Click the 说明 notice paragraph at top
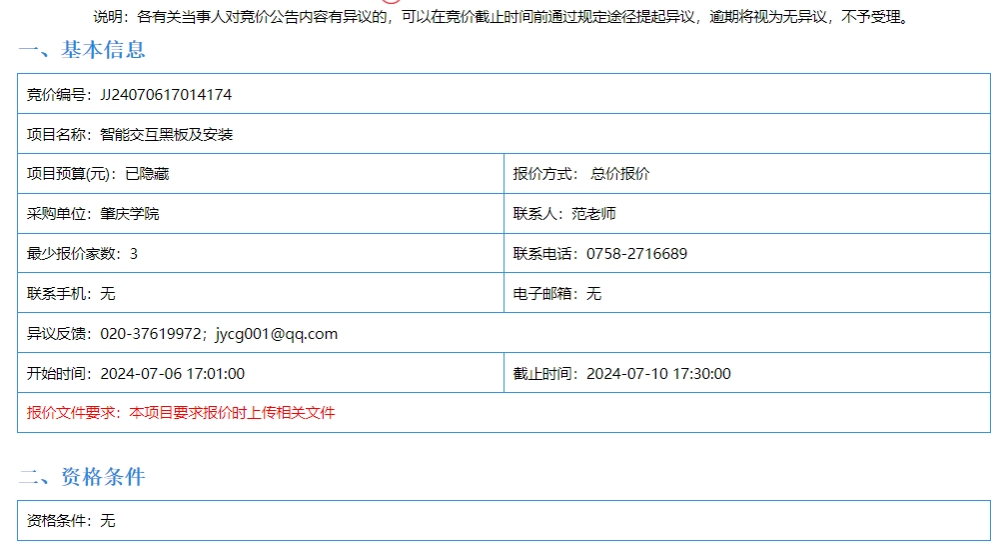This screenshot has height=553, width=1002. (500, 17)
